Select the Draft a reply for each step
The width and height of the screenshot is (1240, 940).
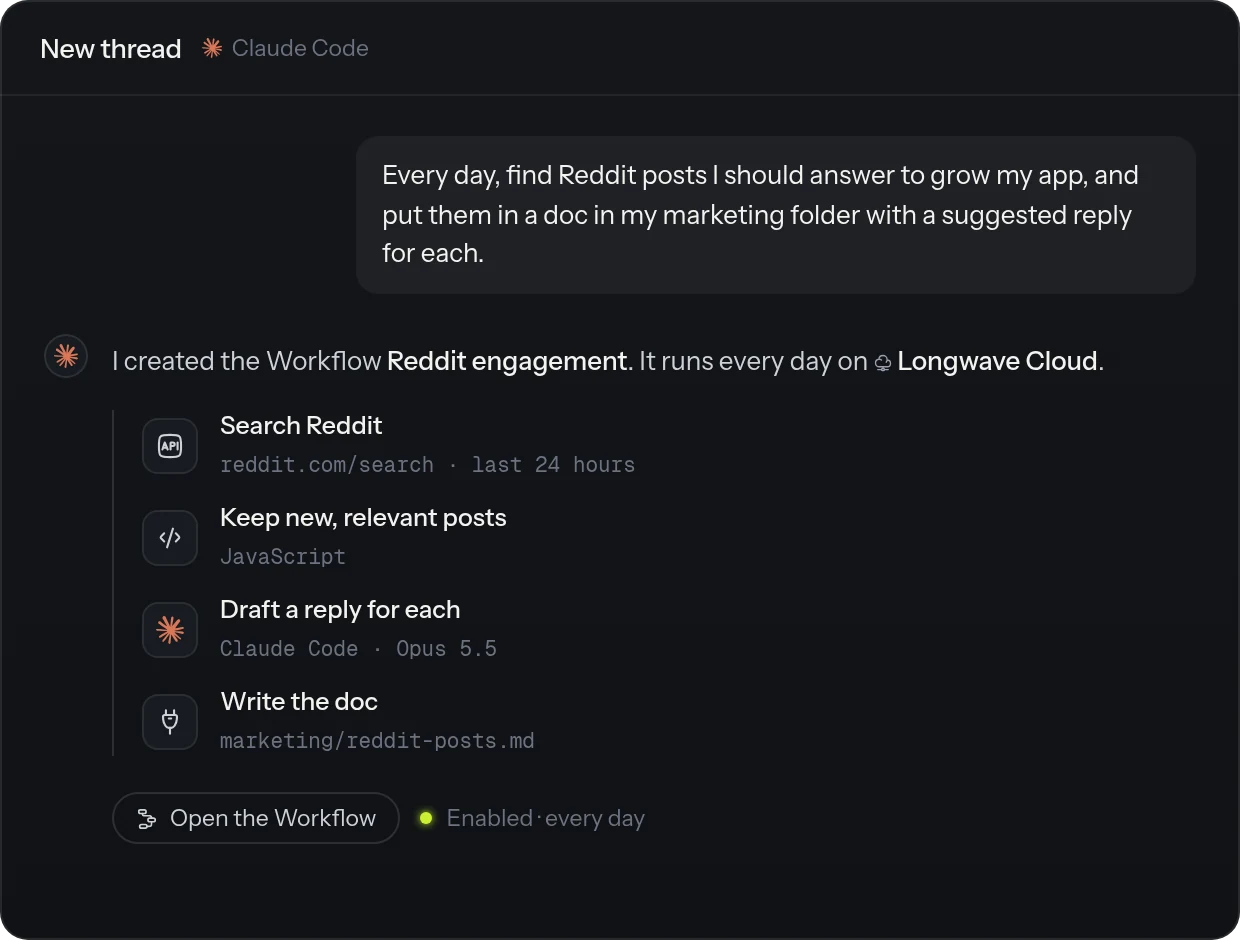pyautogui.click(x=340, y=609)
